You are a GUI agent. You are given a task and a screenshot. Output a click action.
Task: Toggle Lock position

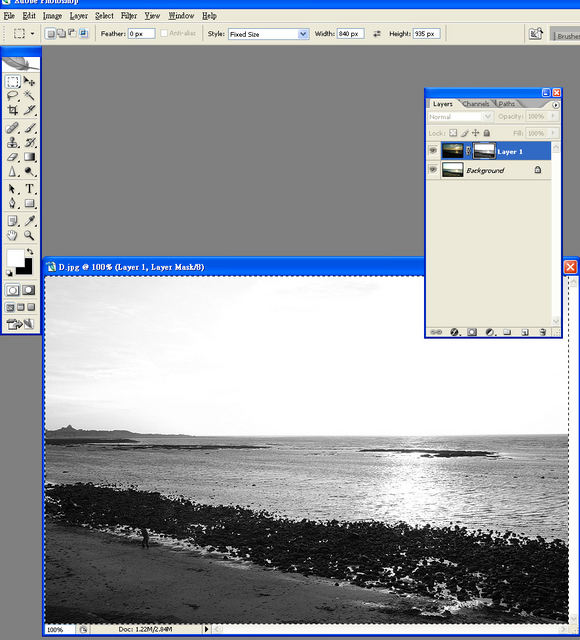point(476,133)
